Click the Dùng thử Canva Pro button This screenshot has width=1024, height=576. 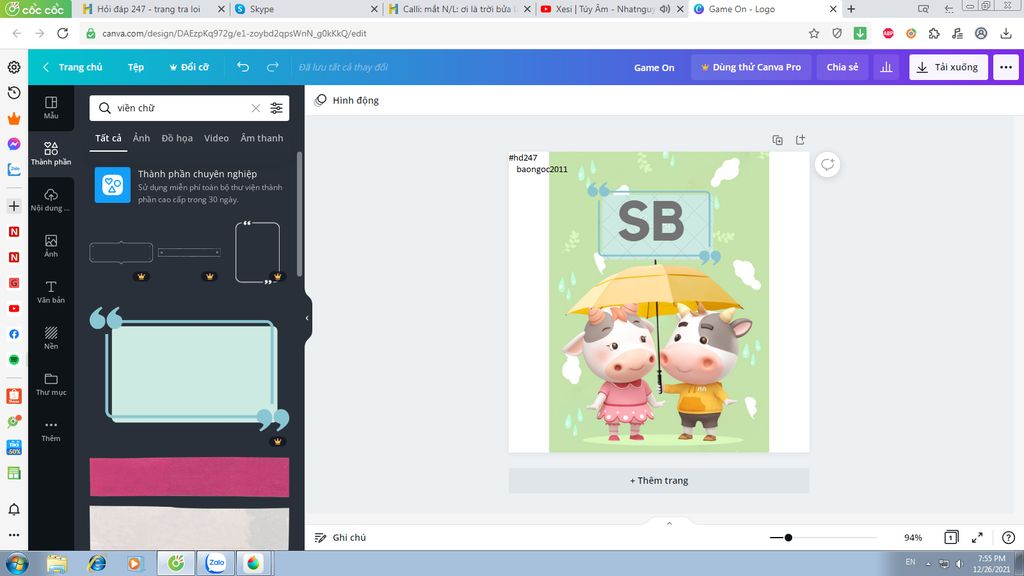(751, 67)
